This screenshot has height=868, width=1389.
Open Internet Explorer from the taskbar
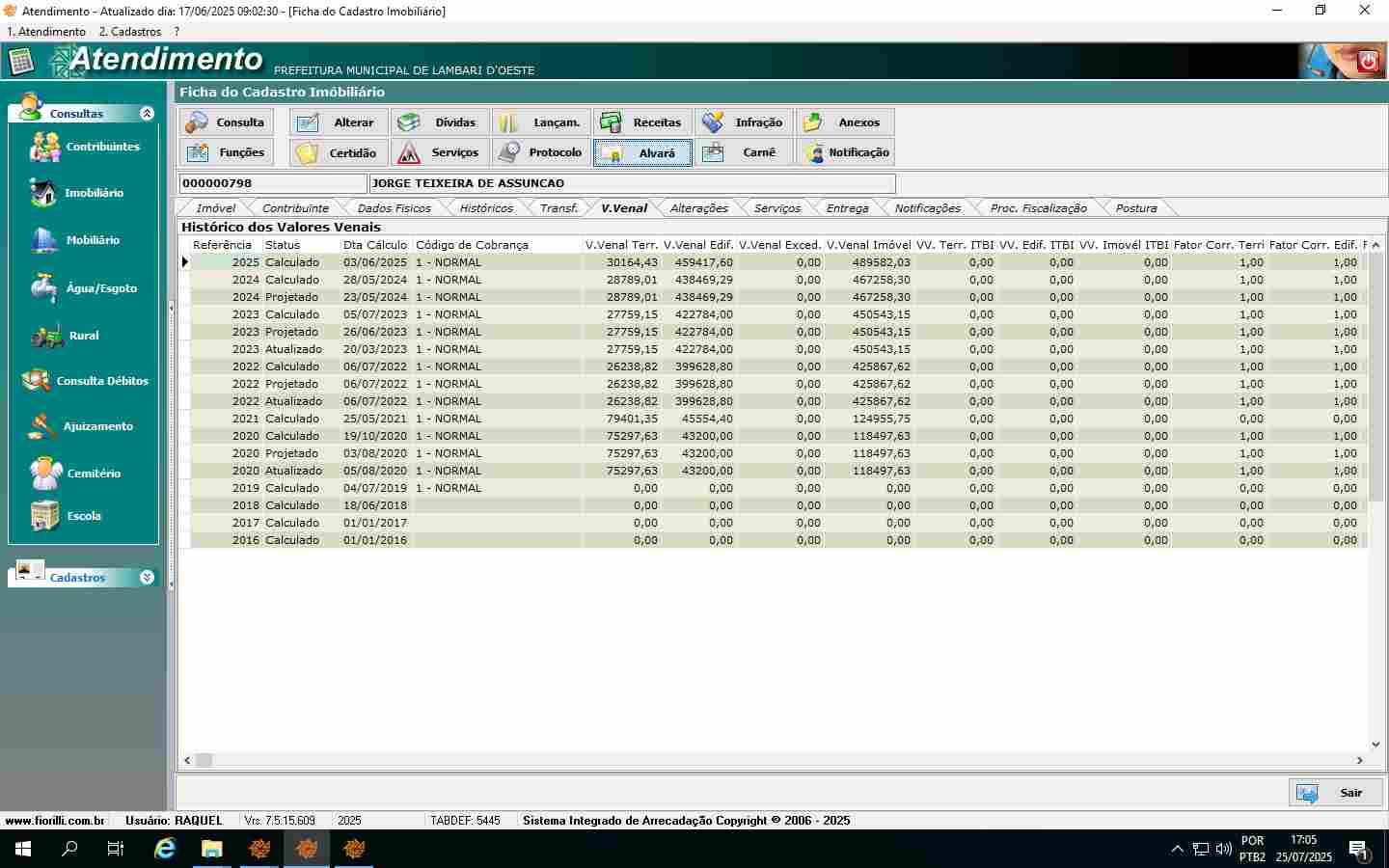(165, 849)
